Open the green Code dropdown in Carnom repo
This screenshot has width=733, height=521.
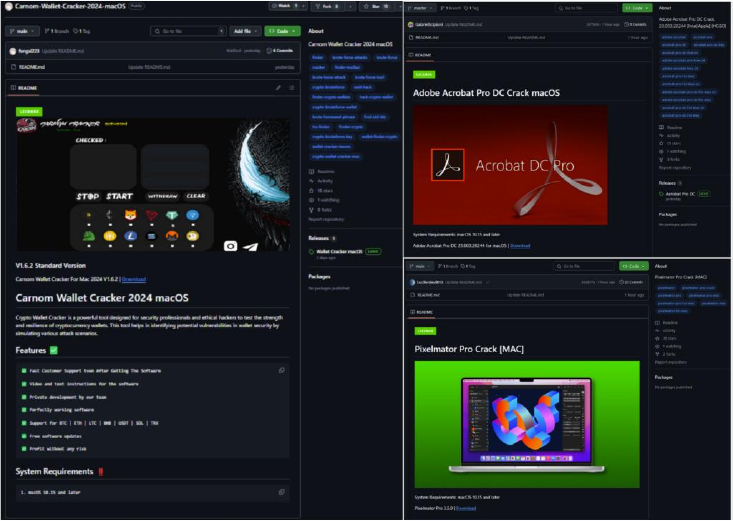tap(282, 31)
